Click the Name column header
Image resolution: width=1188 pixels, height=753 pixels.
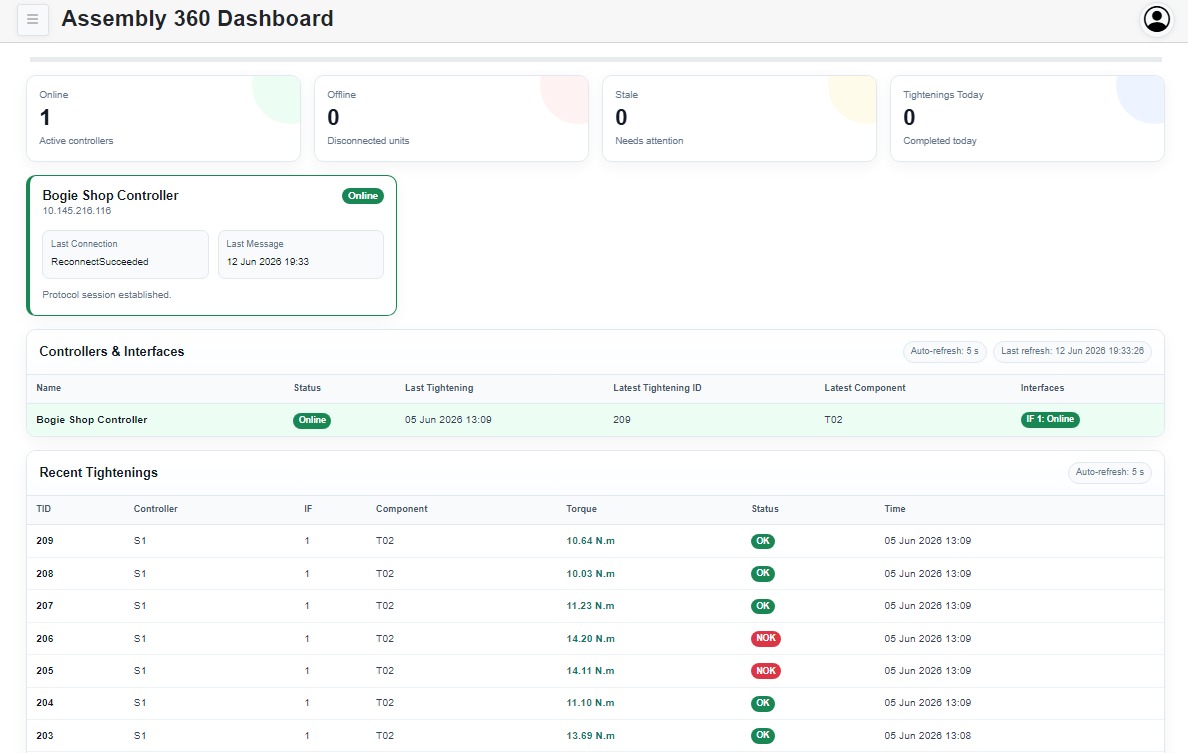[x=48, y=388]
